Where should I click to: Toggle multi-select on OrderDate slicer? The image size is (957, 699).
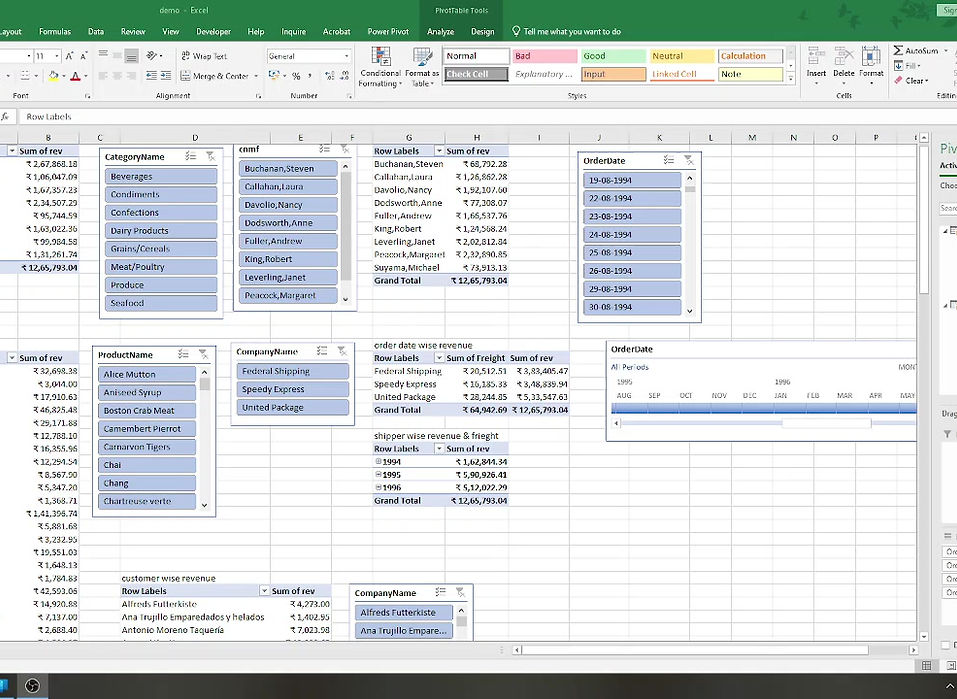[669, 160]
